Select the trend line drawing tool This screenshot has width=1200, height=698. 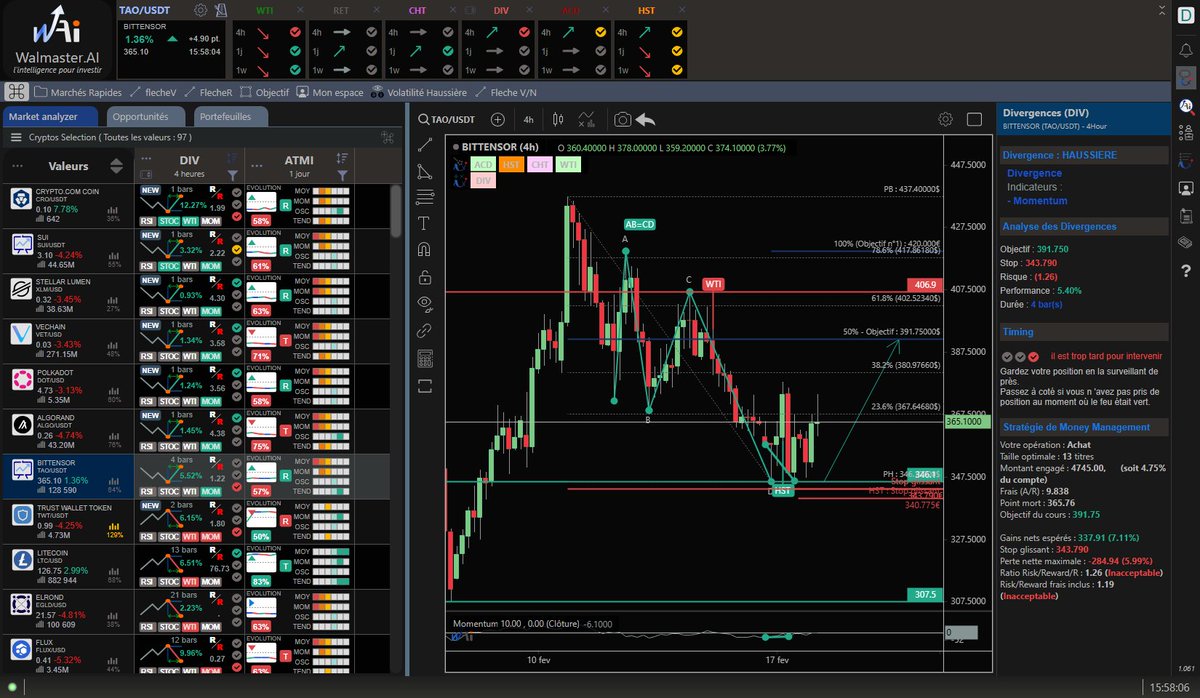pos(424,146)
